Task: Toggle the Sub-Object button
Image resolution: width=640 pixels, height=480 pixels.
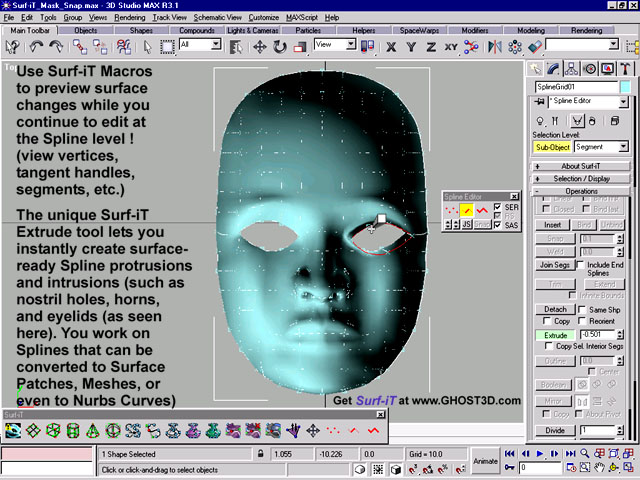Action: [x=552, y=147]
